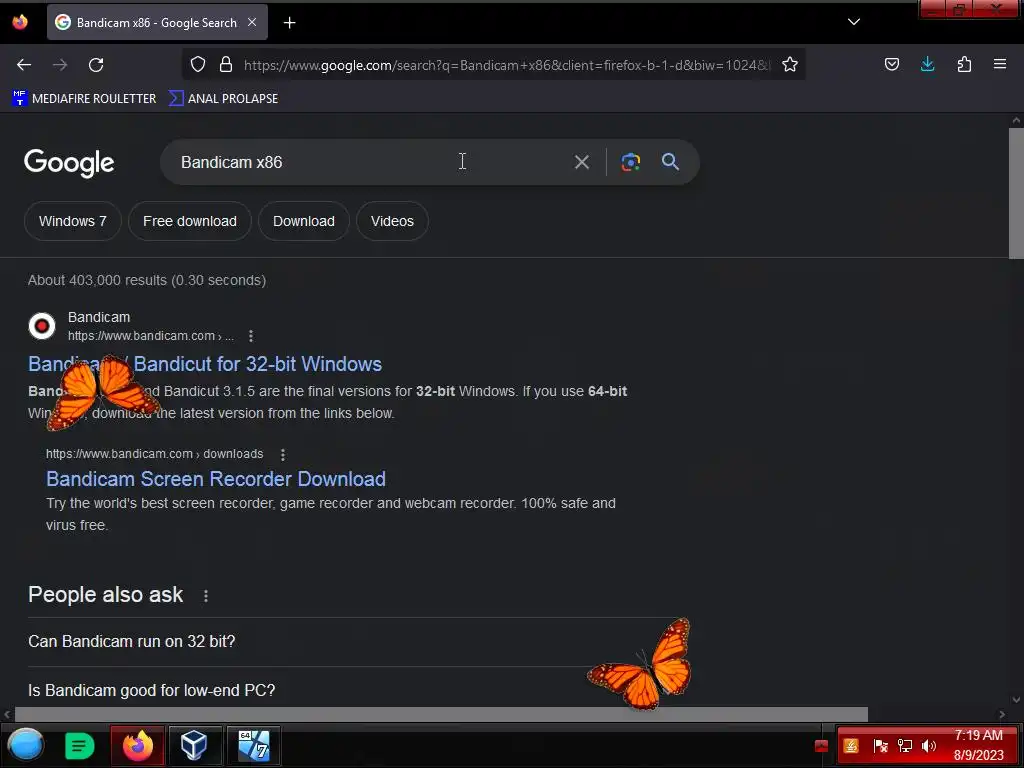Open People also ask options menu
The width and height of the screenshot is (1024, 768).
pos(206,596)
